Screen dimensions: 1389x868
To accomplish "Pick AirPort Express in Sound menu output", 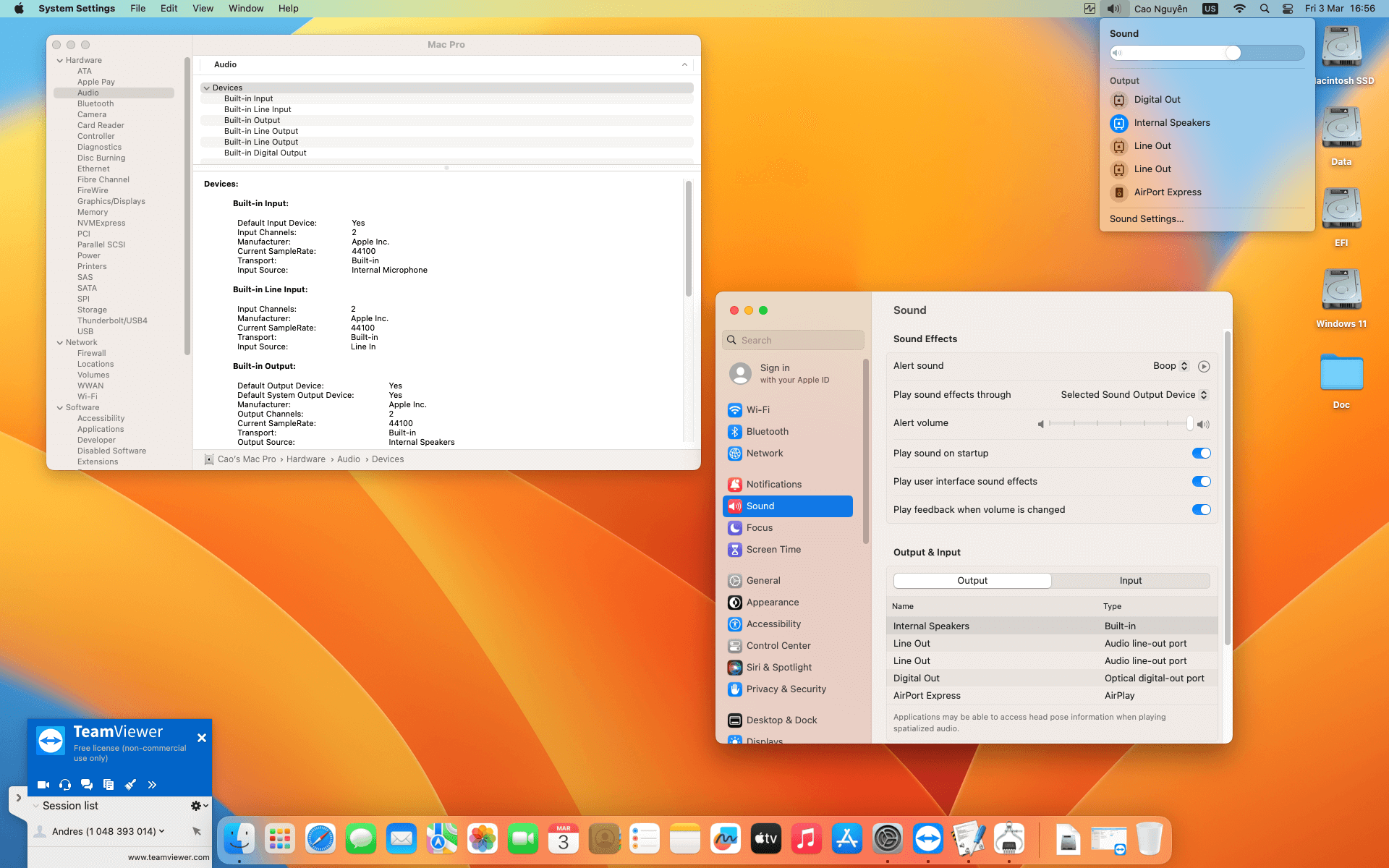I will click(x=1168, y=192).
